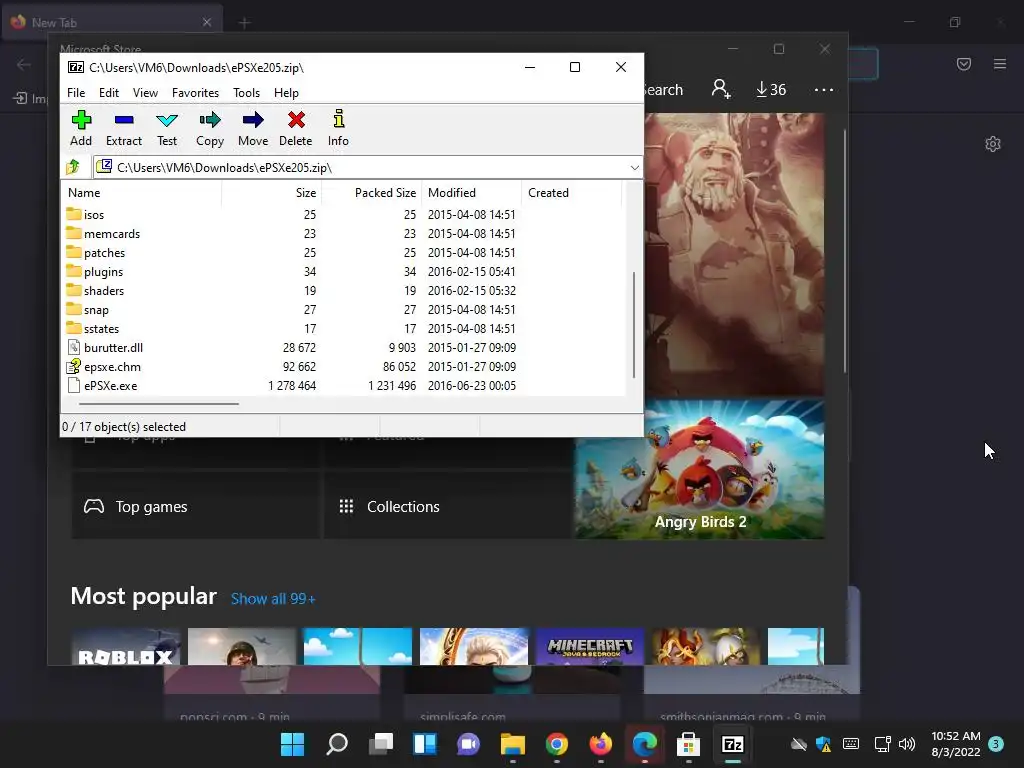
Task: Switch to Microsoft Edge on the taskbar
Action: click(645, 744)
